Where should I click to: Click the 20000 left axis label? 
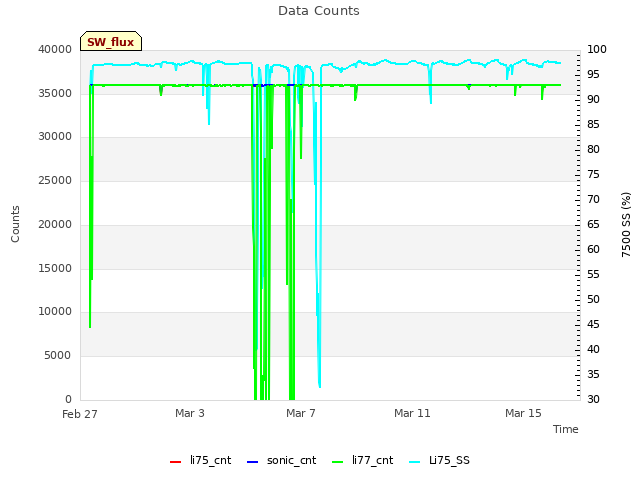(x=55, y=224)
